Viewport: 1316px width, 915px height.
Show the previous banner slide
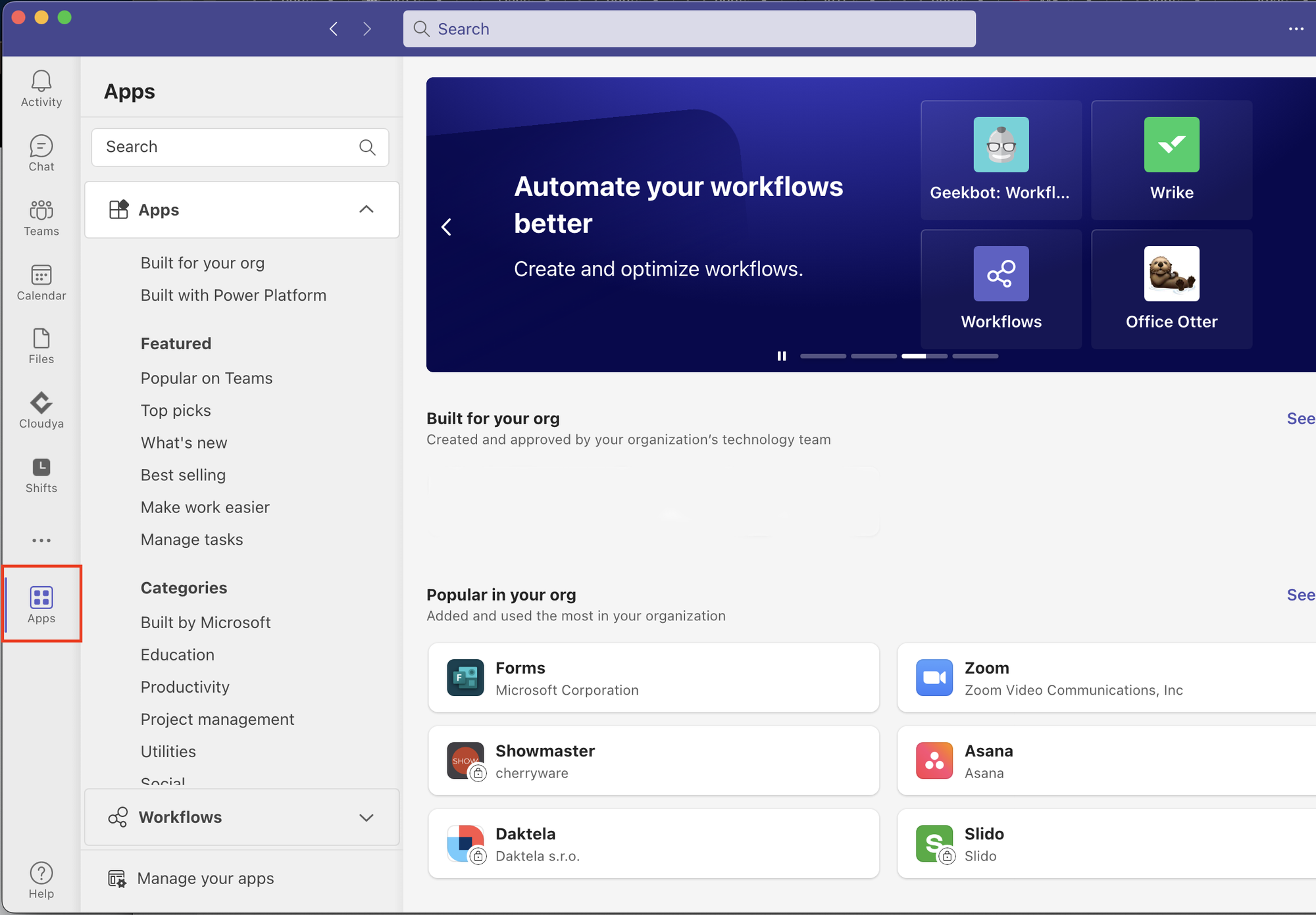tap(447, 227)
